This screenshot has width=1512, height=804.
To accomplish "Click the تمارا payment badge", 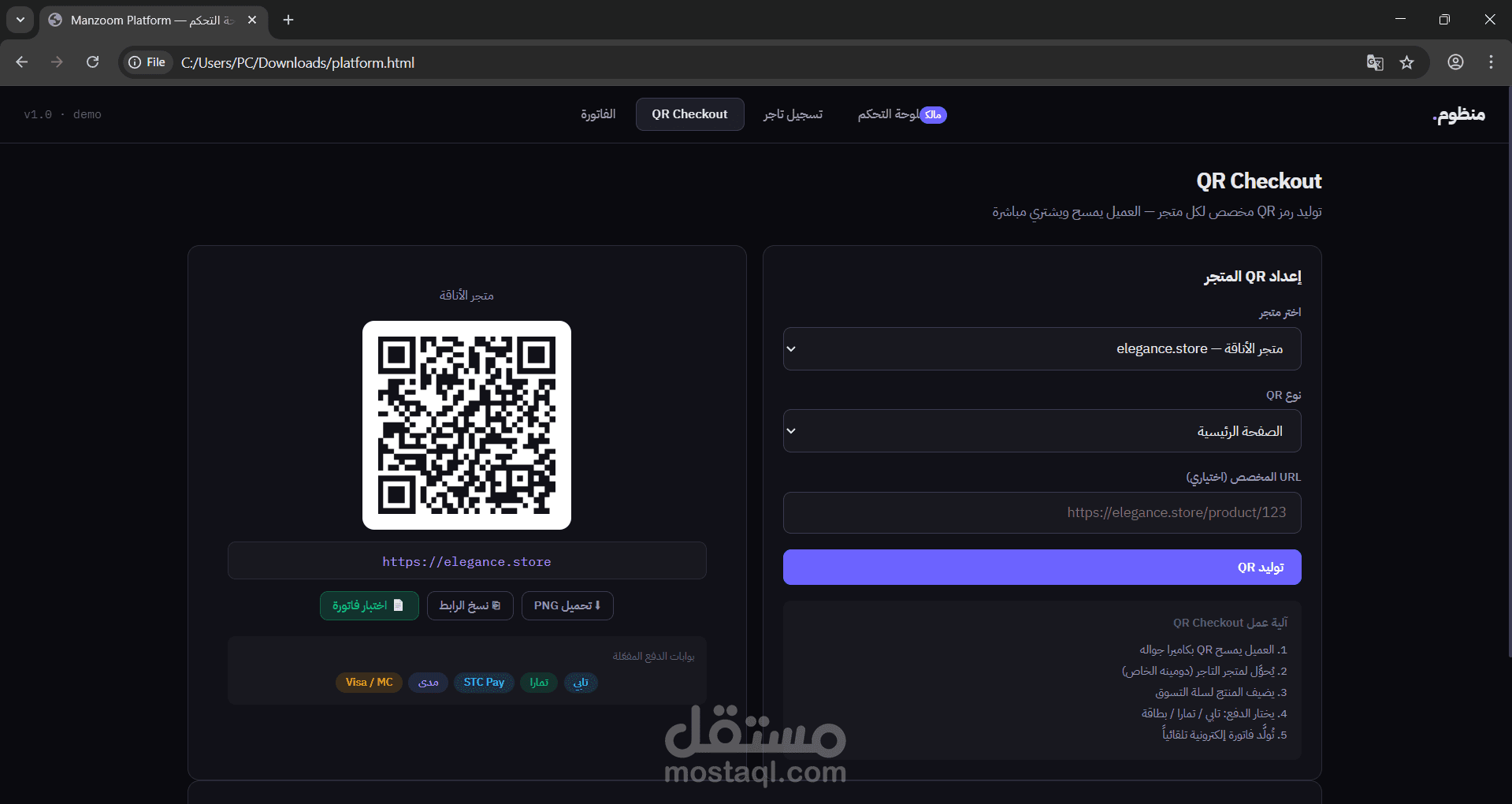I will coord(539,683).
